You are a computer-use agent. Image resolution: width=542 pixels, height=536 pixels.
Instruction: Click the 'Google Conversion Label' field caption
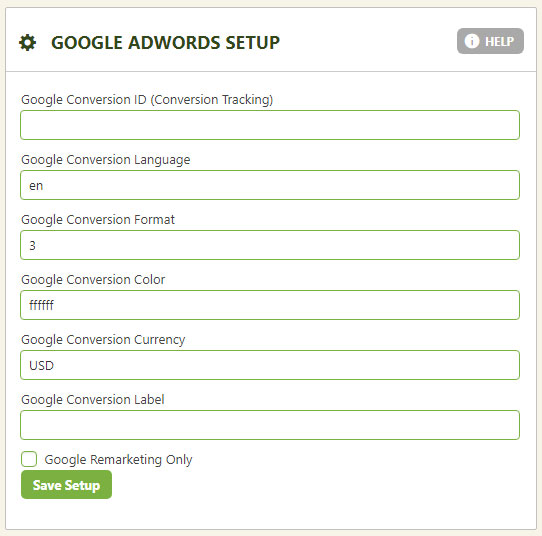tap(93, 400)
